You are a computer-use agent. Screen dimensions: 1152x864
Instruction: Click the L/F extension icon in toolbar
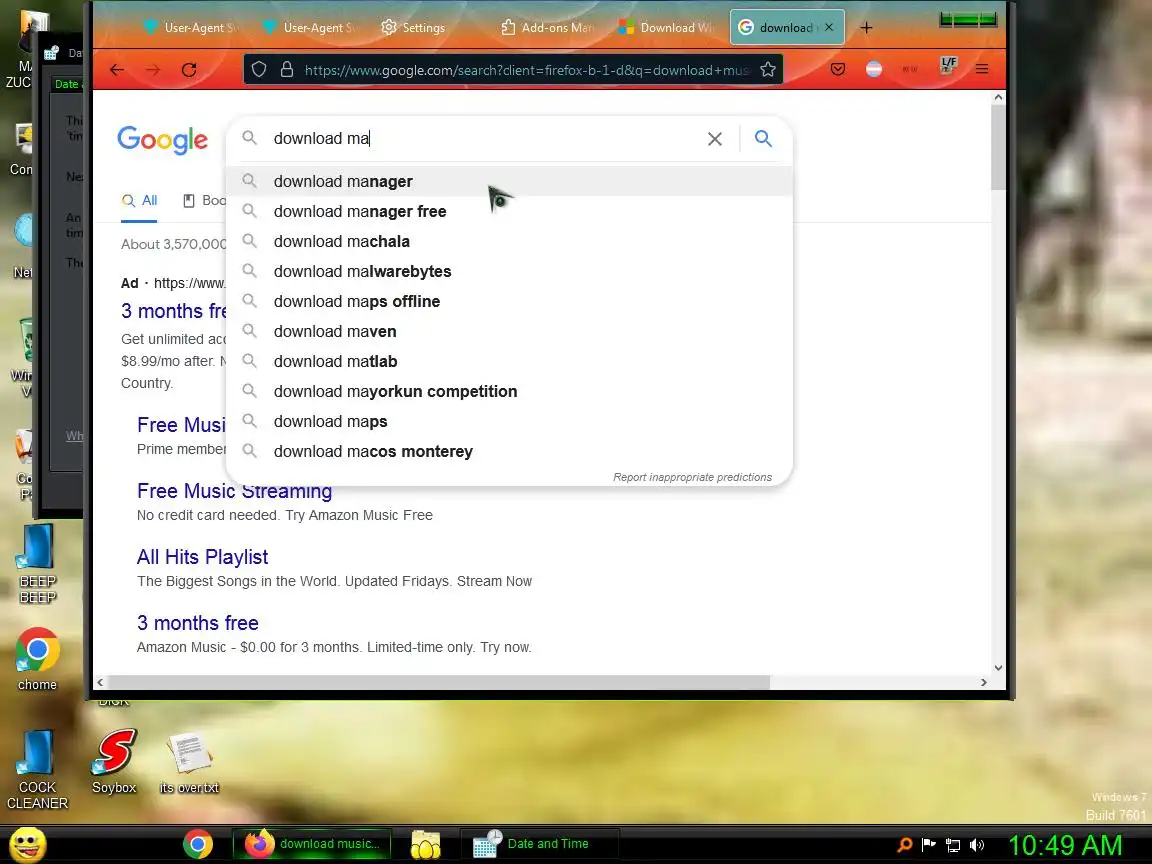[x=948, y=66]
